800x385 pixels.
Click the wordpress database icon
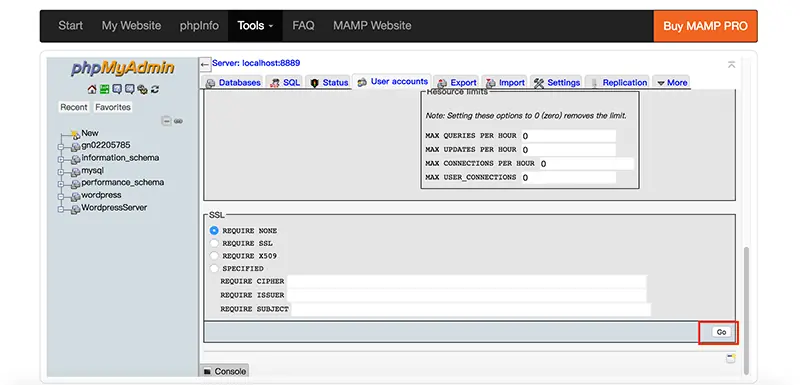point(76,196)
